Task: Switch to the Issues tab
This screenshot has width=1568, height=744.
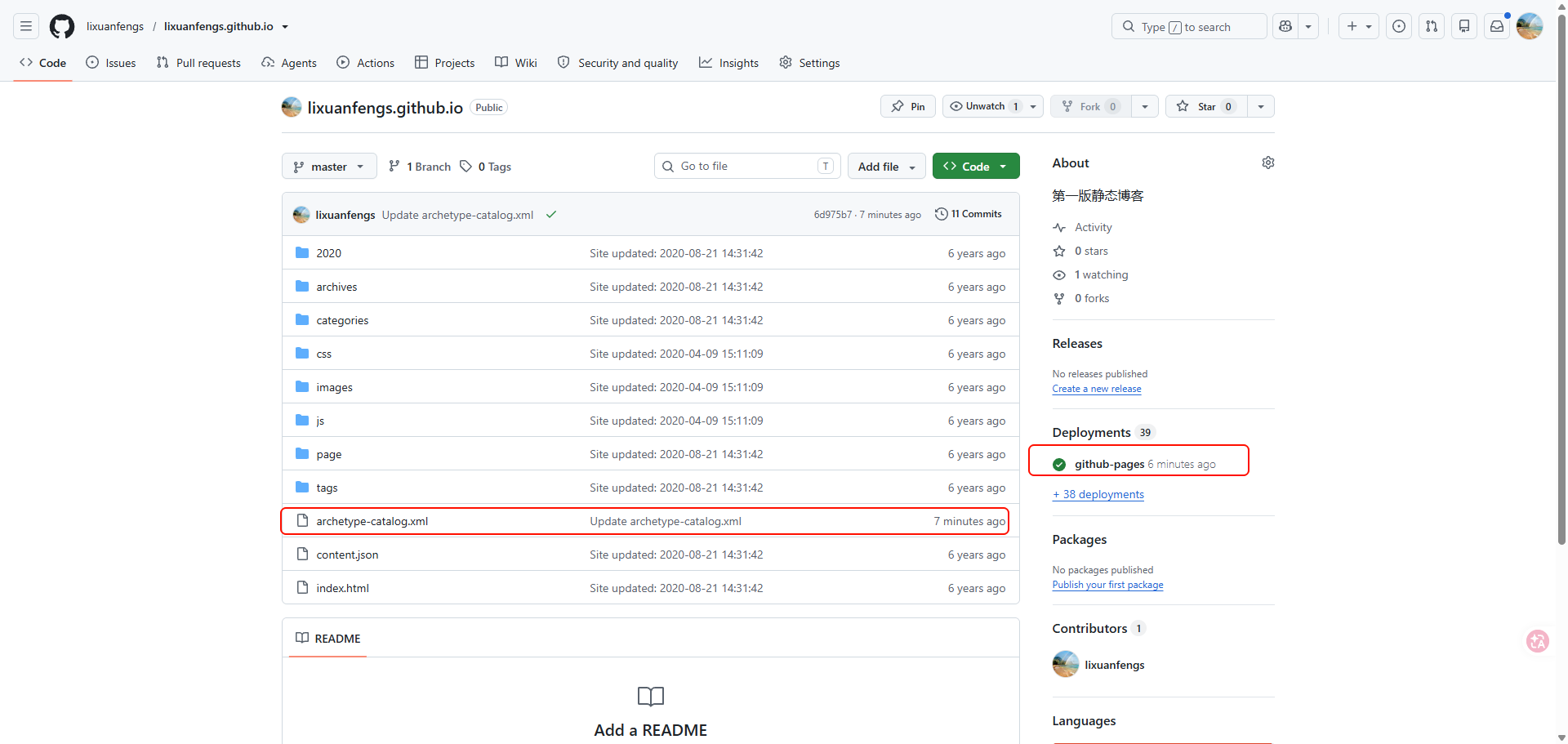Action: [111, 63]
